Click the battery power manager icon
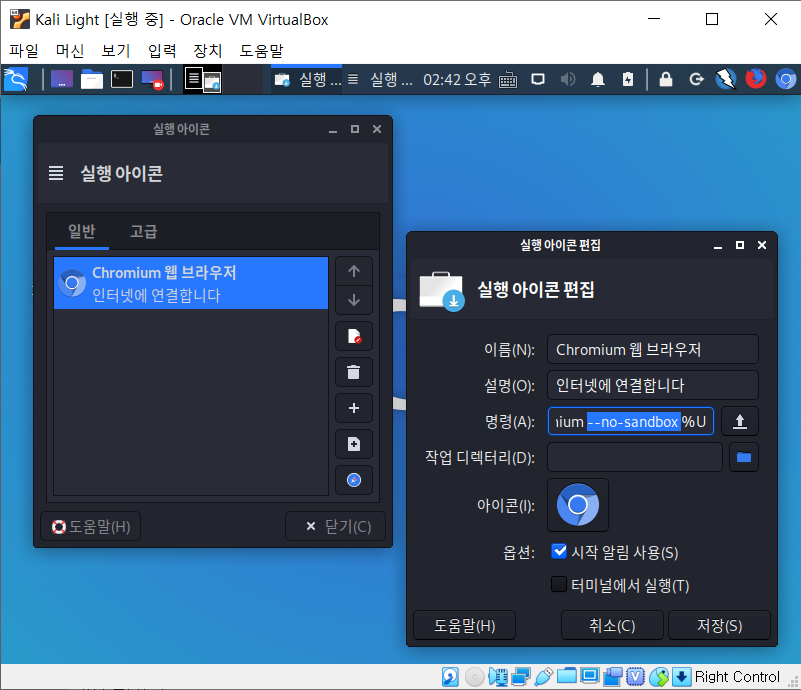801x690 pixels. (628, 79)
